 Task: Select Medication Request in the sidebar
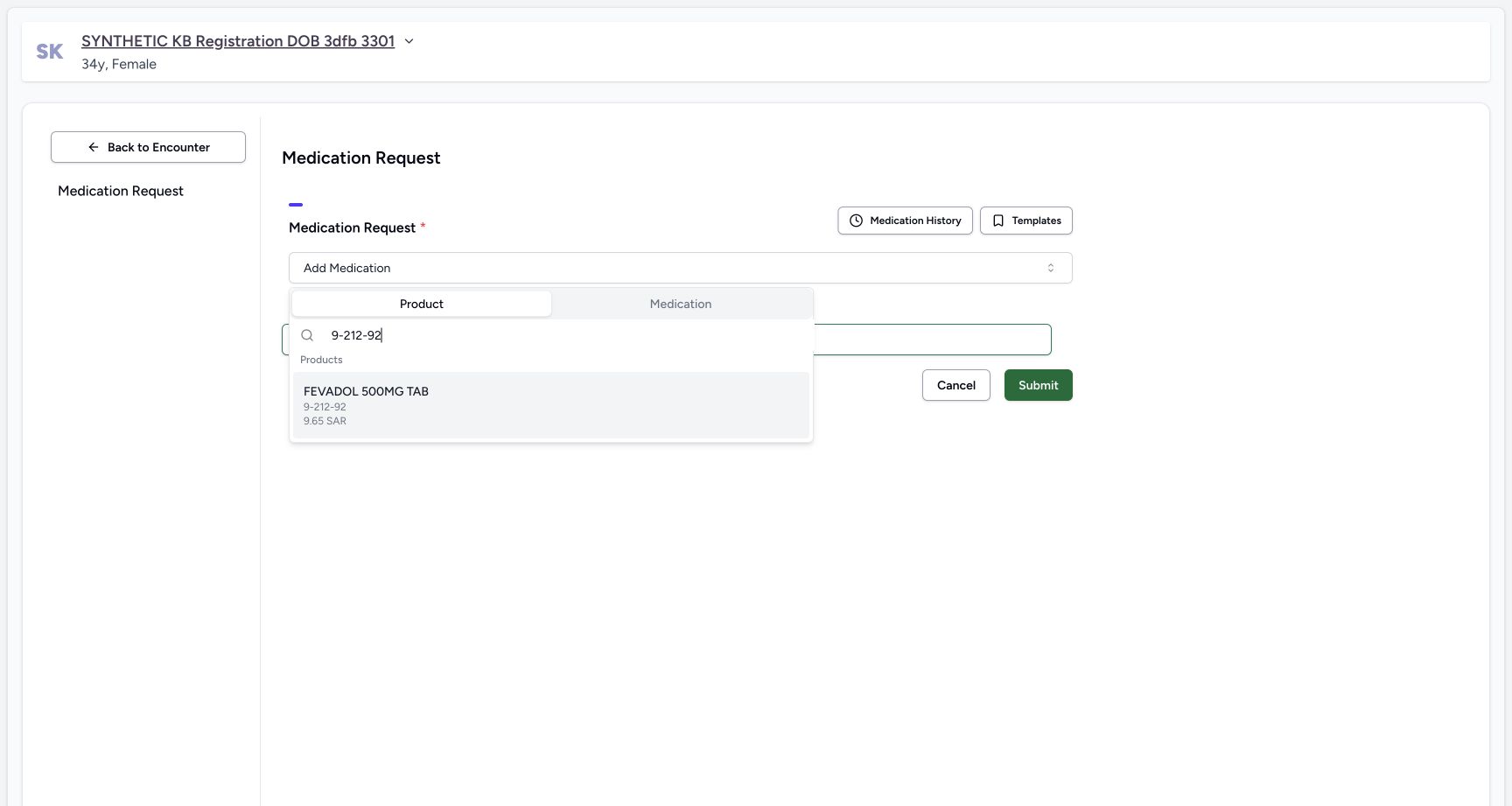(121, 191)
